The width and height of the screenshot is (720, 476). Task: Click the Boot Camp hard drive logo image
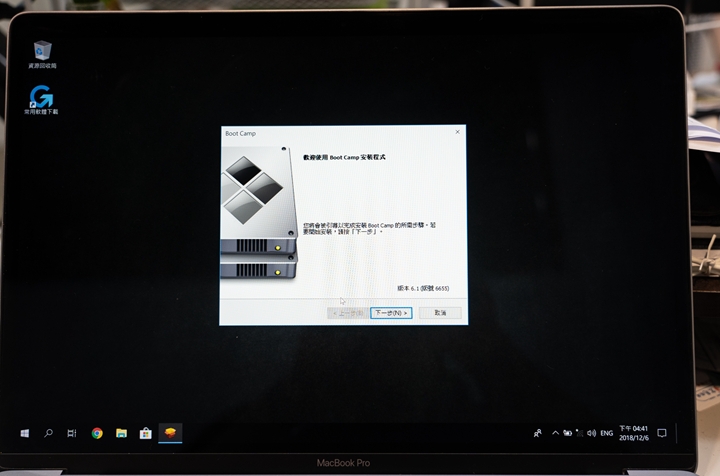259,213
